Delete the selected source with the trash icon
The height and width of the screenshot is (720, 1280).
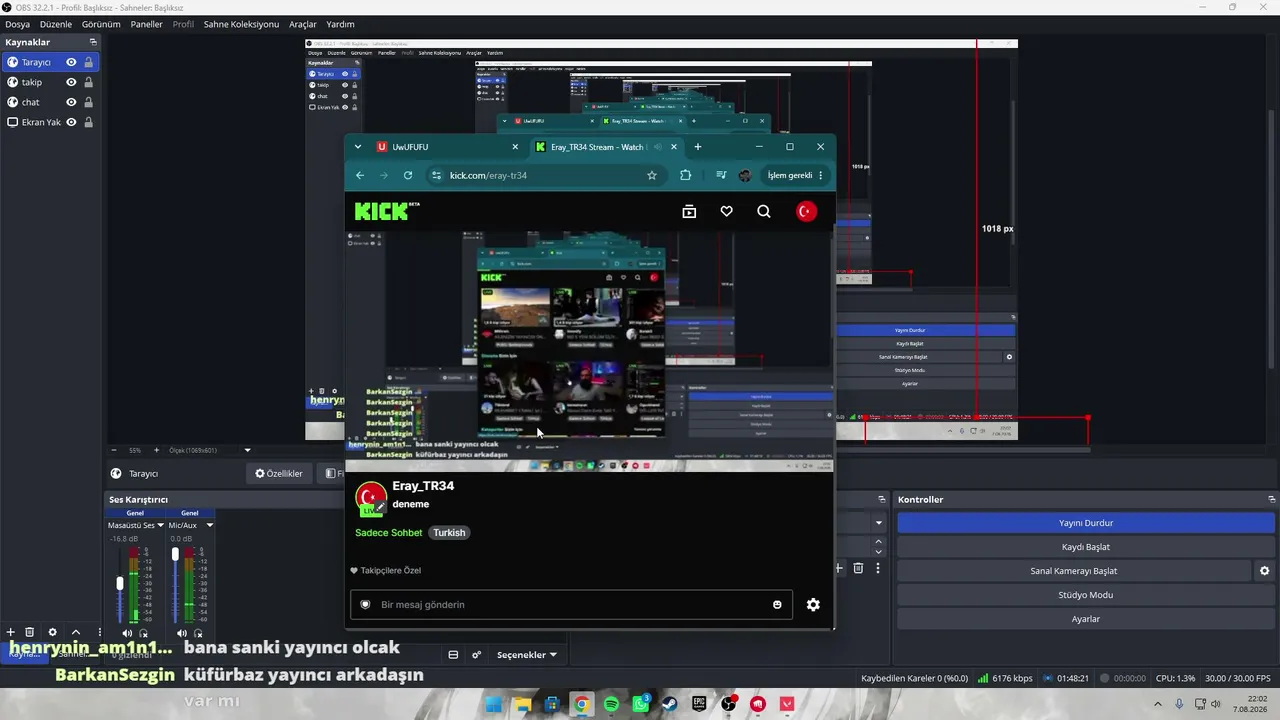pos(30,632)
